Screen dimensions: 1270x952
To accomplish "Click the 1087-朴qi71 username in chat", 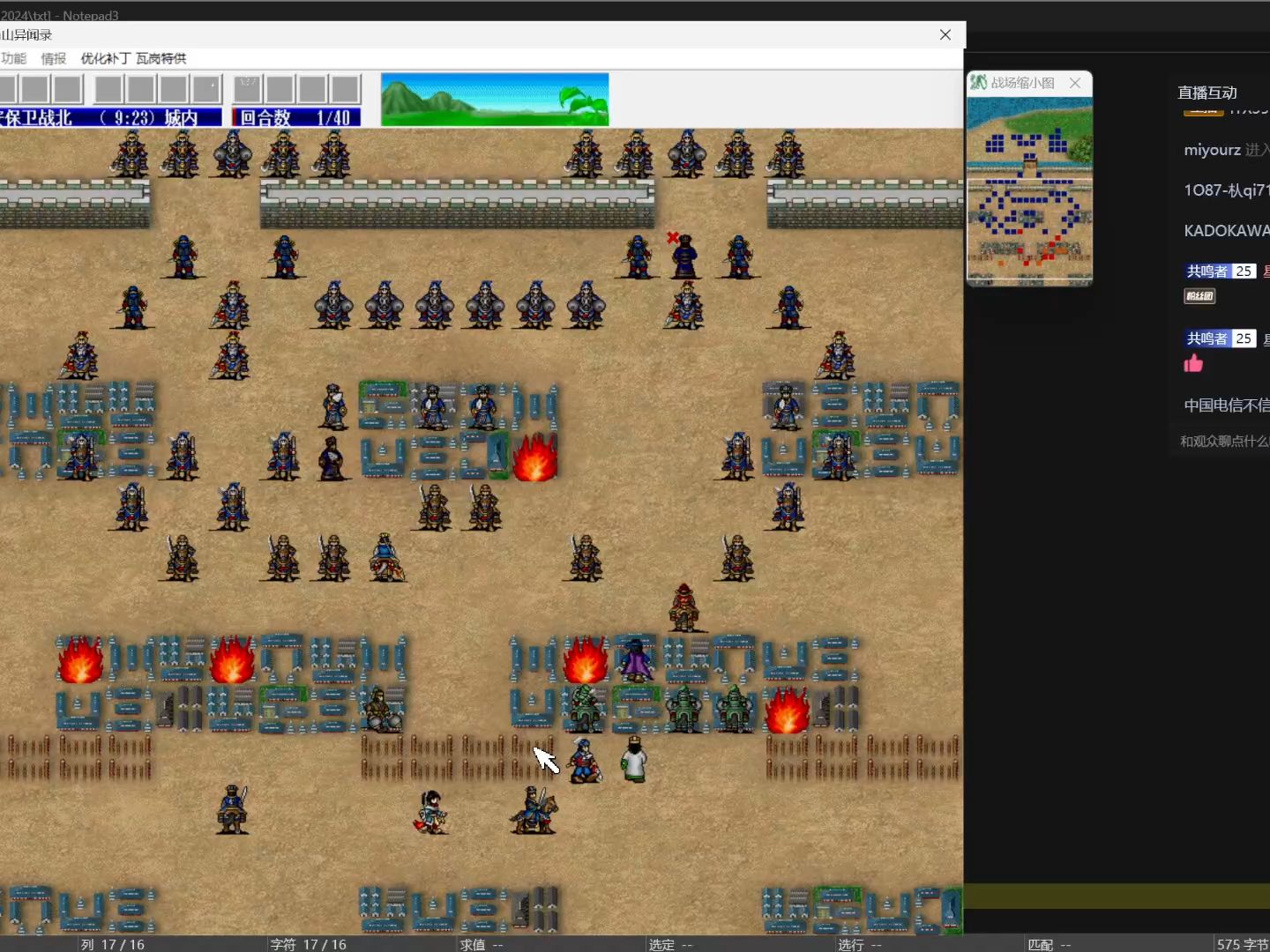I will pos(1226,190).
